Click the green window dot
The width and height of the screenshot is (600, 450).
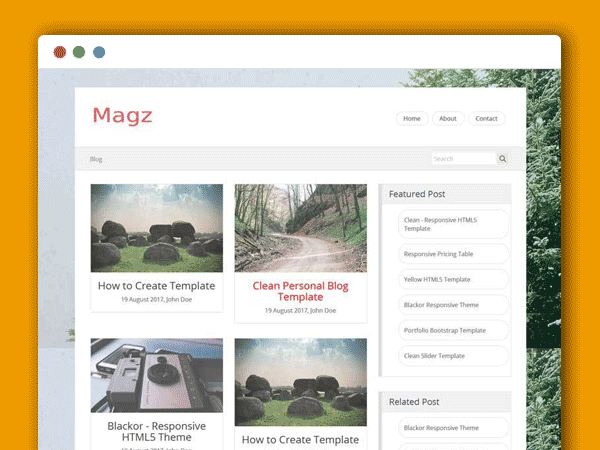click(x=79, y=52)
